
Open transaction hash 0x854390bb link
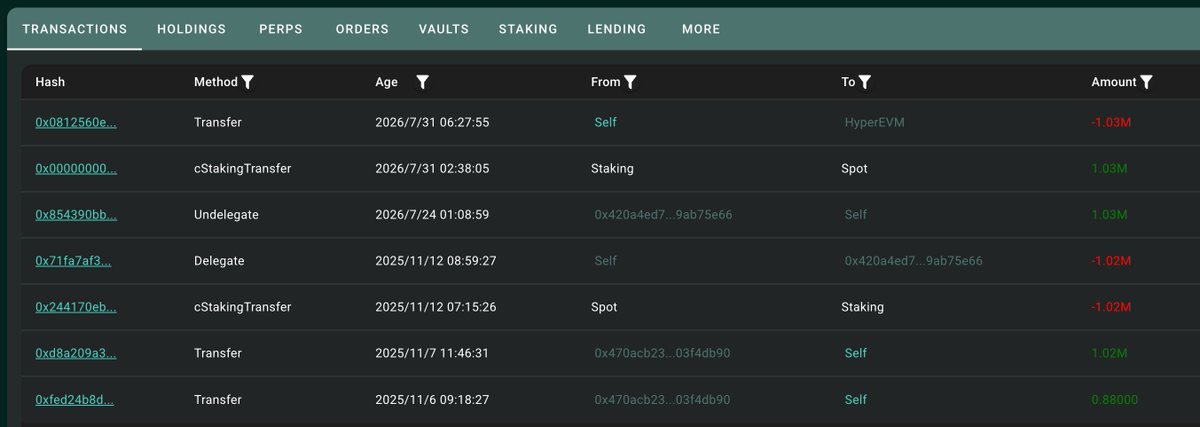76,215
